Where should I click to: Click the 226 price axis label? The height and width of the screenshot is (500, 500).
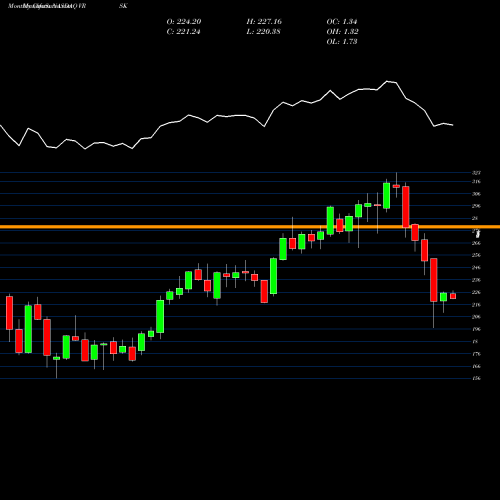476,292
